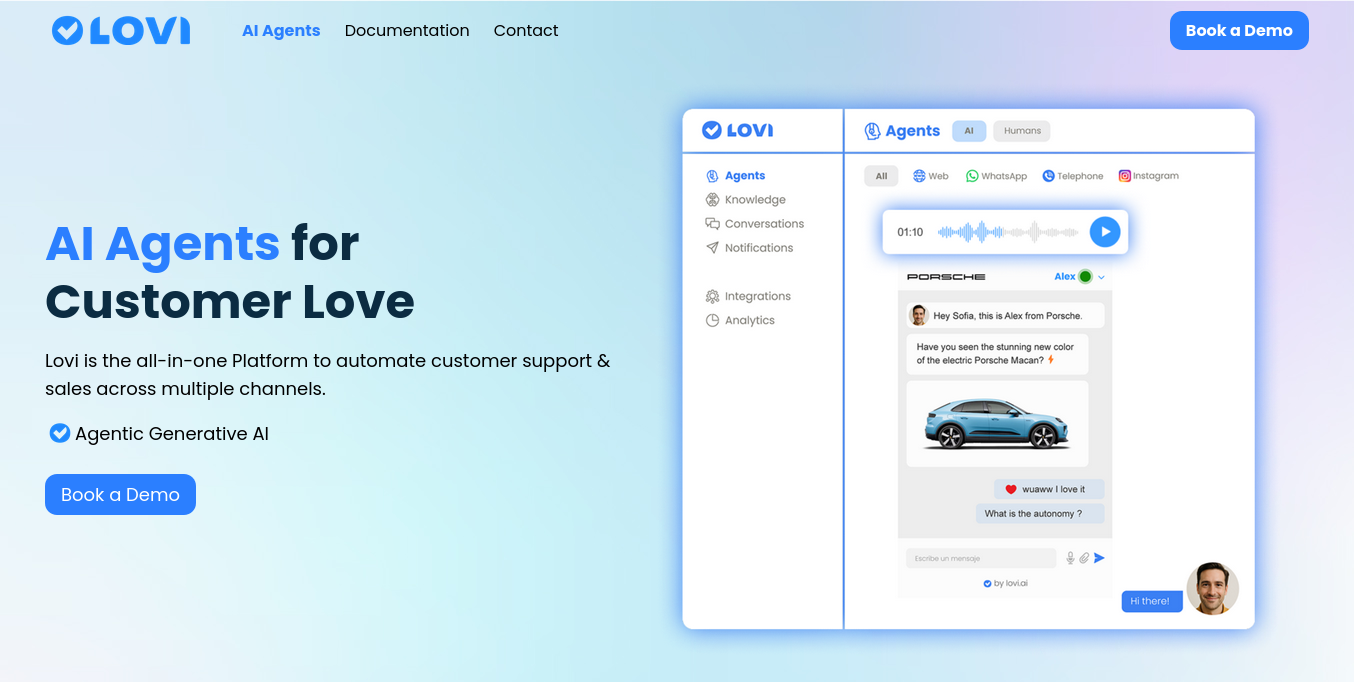The width and height of the screenshot is (1366, 682).
Task: Click the attachment paperclip icon
Action: (1082, 558)
